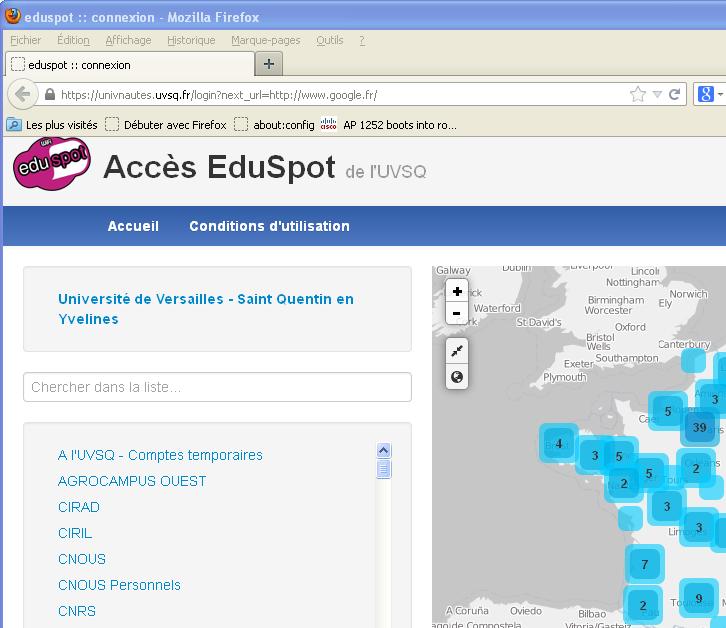This screenshot has width=726, height=628.
Task: Click the Firefox logo in the title bar
Action: (13, 16)
